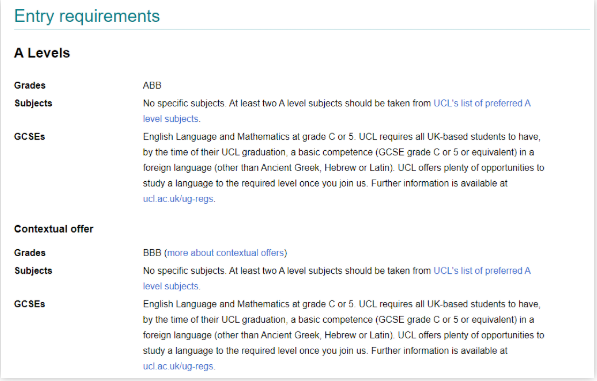The height and width of the screenshot is (381, 597).
Task: Click the BBB contextual grade text
Action: click(x=152, y=253)
